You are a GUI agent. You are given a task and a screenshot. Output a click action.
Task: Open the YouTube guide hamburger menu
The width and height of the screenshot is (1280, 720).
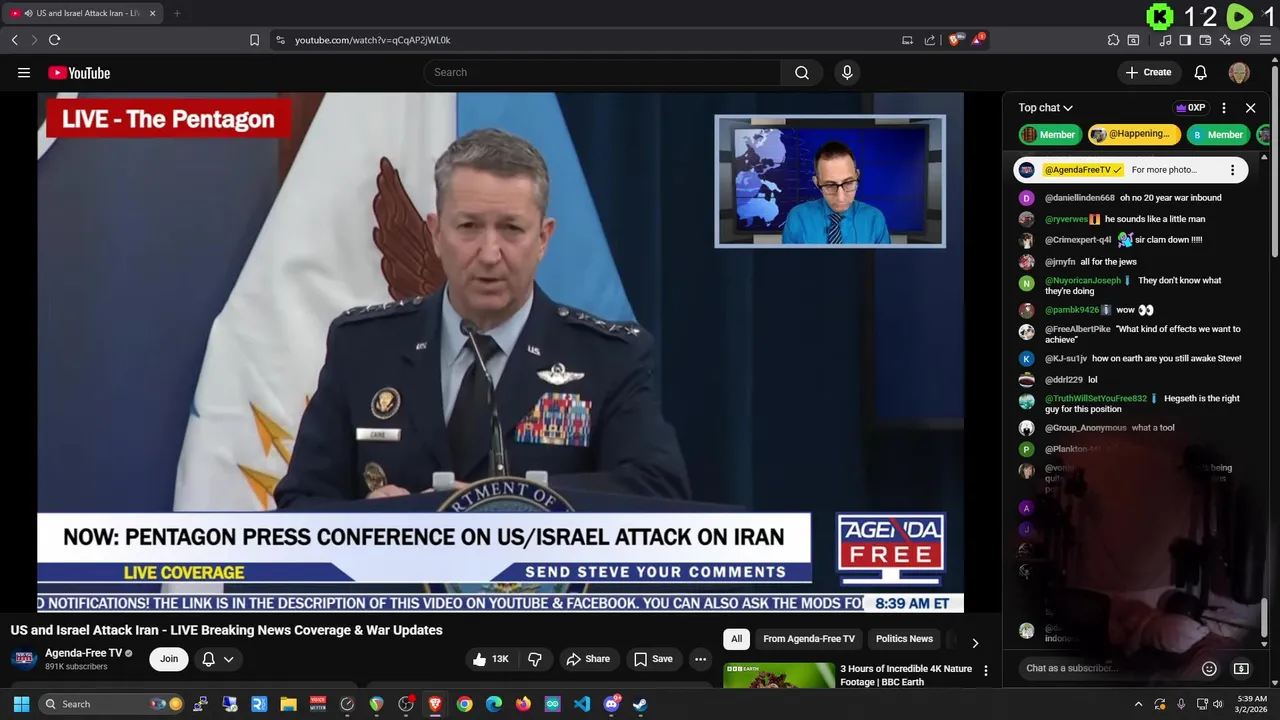point(24,72)
